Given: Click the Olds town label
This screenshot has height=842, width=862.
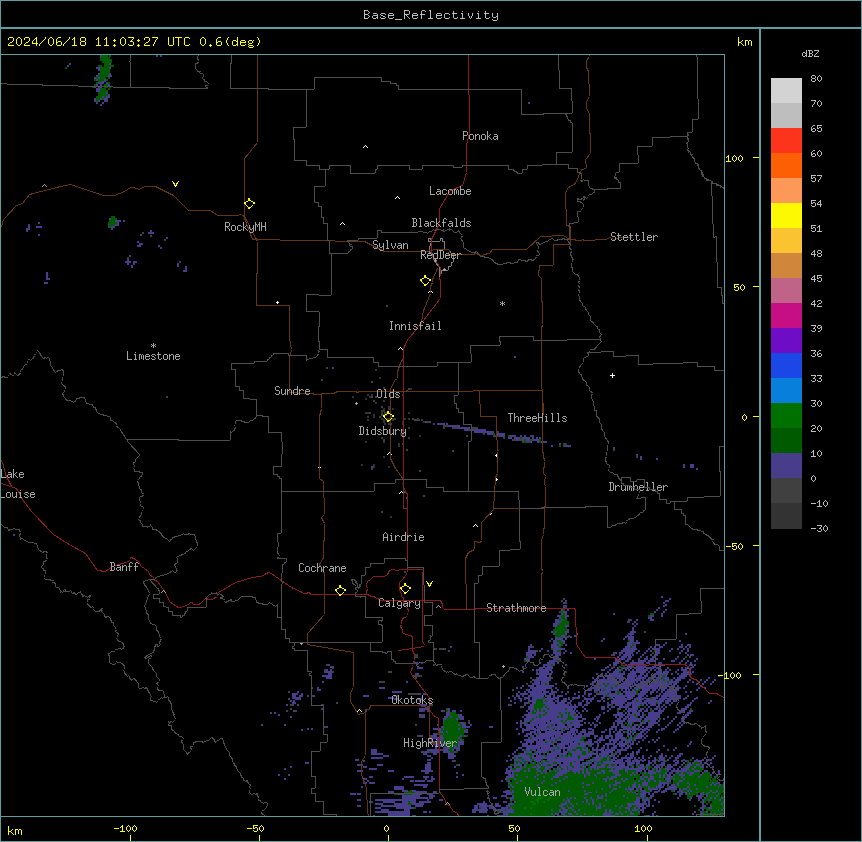Looking at the screenshot, I should click(x=388, y=394).
